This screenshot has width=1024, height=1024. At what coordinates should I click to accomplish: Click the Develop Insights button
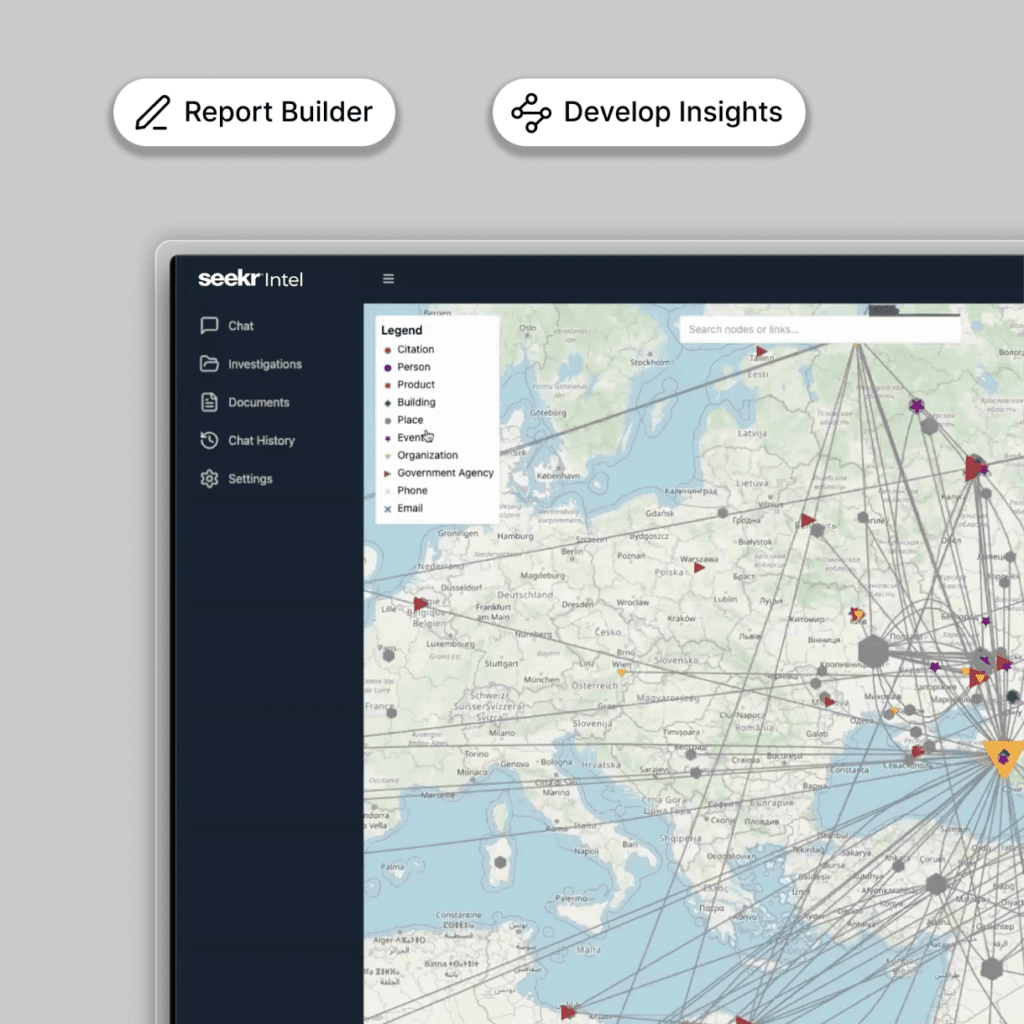tap(646, 112)
